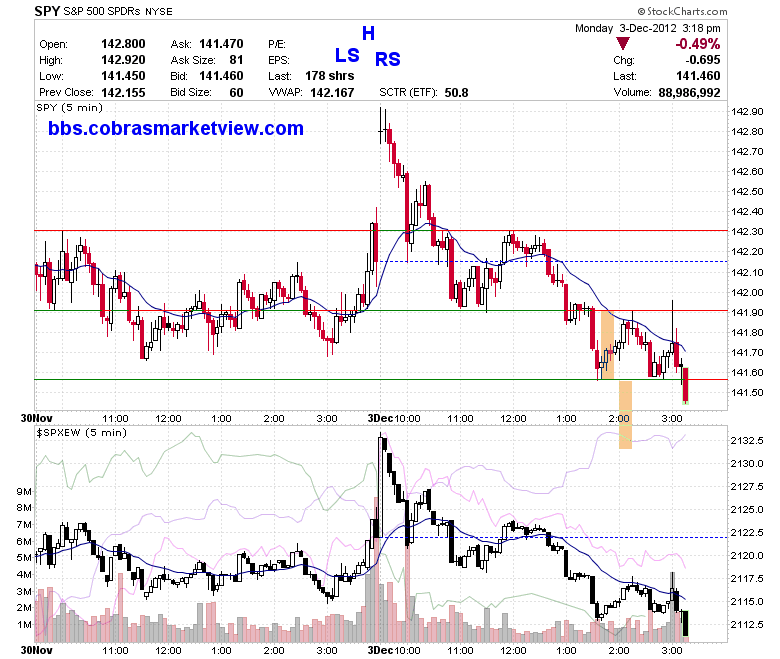Click the VWAP value 142.167

pos(332,93)
